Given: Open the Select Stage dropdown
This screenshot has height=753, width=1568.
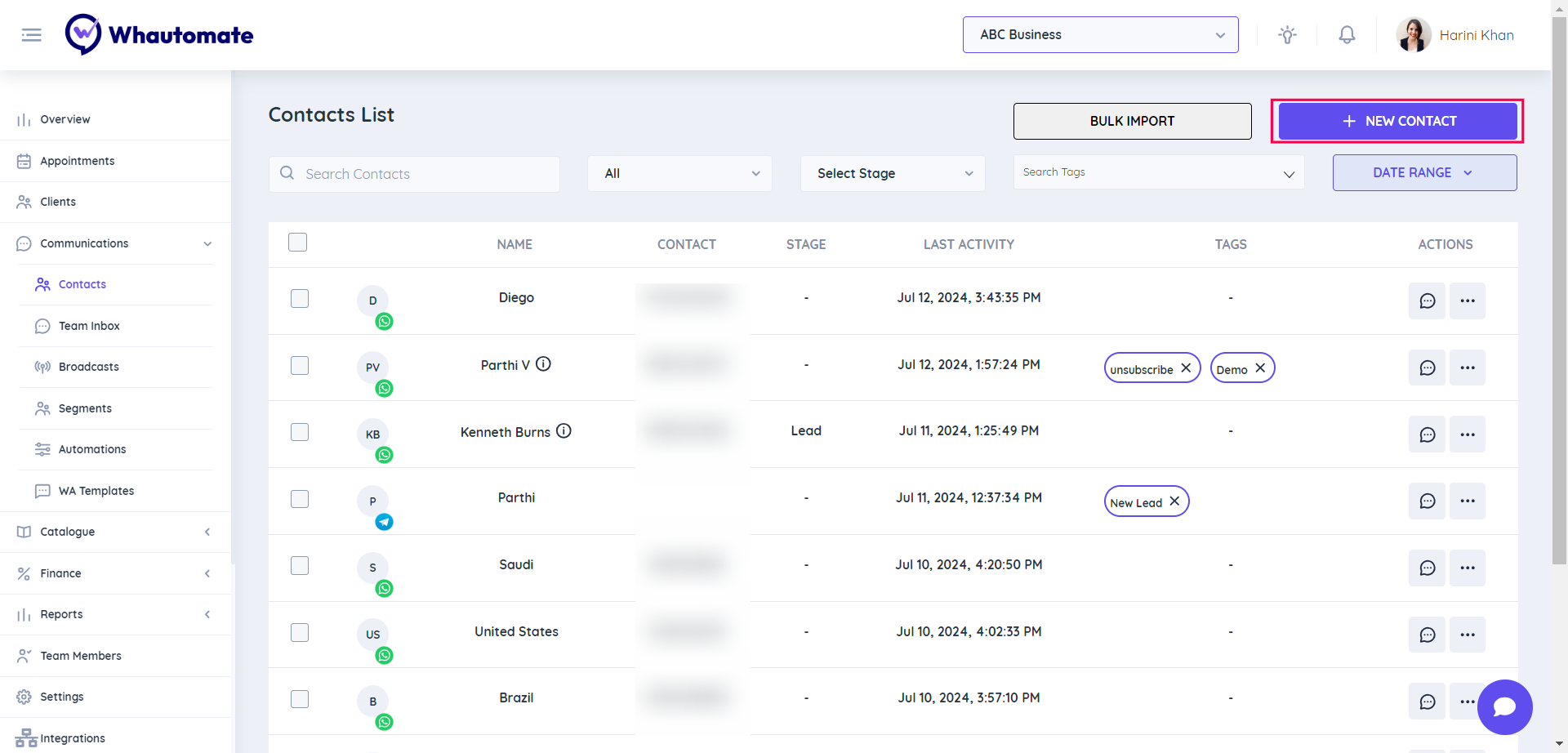Looking at the screenshot, I should click(x=893, y=173).
